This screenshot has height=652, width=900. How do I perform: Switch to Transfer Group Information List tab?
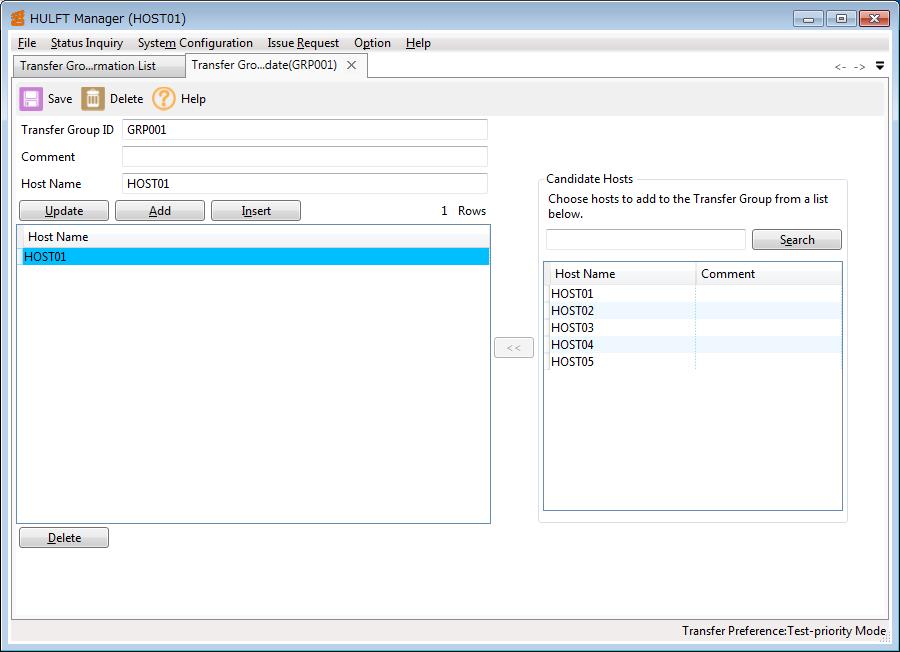pos(99,66)
